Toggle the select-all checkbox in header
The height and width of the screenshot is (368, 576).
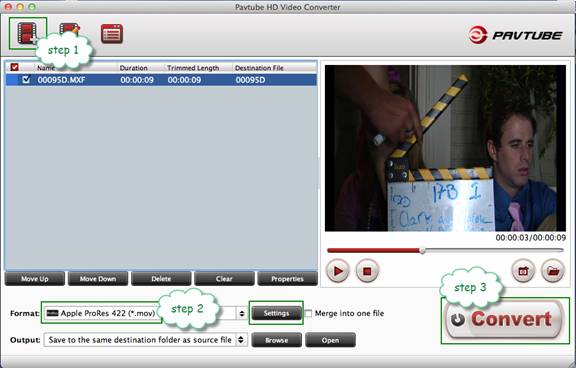(x=14, y=67)
